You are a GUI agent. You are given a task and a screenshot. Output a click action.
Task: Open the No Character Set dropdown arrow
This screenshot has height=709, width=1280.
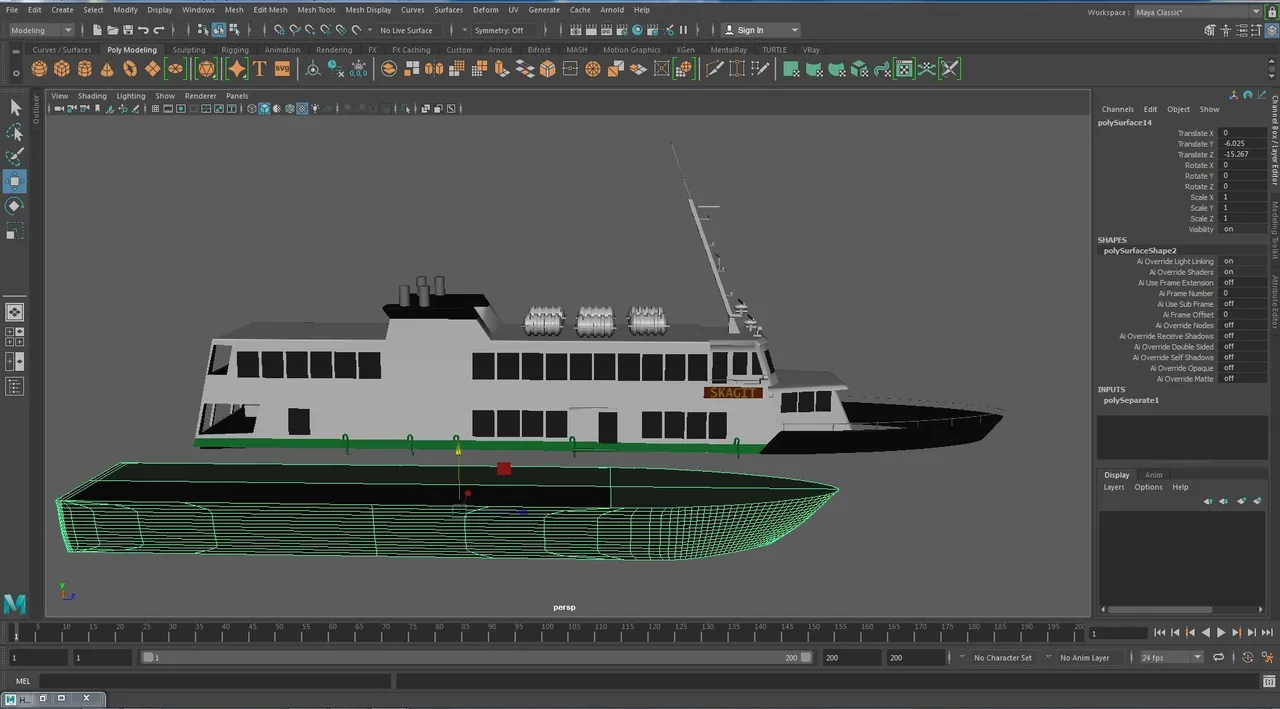[964, 657]
